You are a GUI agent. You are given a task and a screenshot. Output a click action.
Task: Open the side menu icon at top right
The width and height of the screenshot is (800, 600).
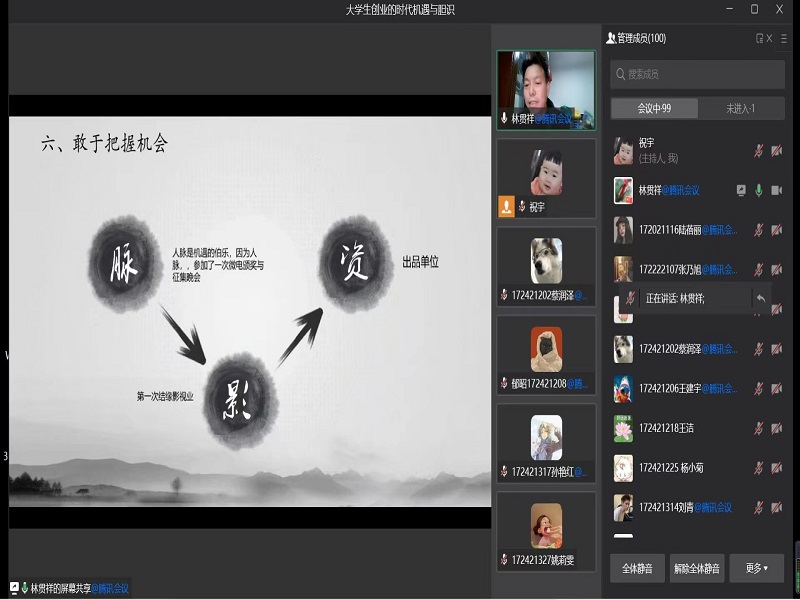pos(784,38)
